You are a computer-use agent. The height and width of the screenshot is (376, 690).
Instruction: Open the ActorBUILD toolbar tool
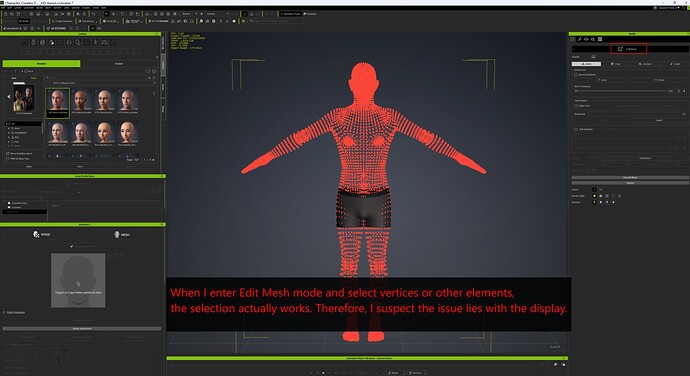click(x=159, y=21)
